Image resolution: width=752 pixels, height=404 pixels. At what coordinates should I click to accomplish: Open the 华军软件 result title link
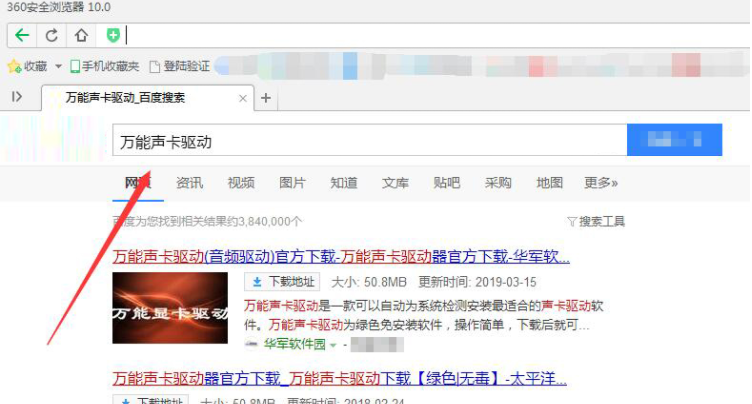point(340,256)
